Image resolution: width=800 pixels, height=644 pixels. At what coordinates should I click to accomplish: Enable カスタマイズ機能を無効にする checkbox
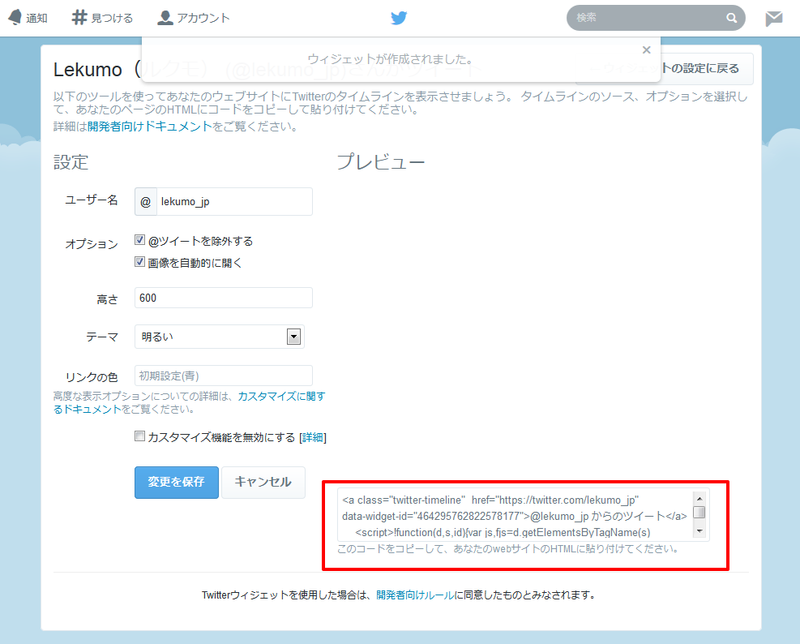(x=139, y=436)
